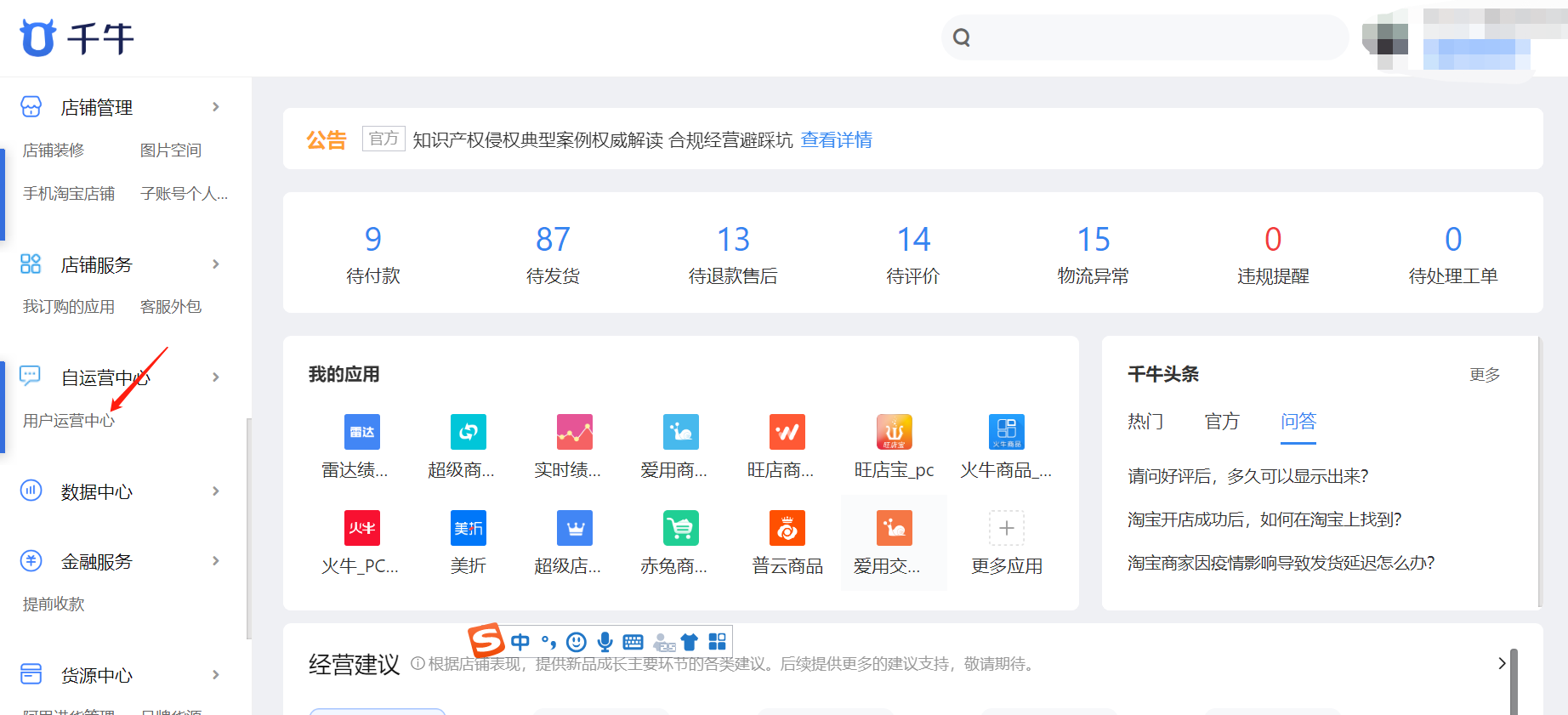Click the 金融服务 yuan icon
Screen dimensions: 1568x715
[31, 560]
